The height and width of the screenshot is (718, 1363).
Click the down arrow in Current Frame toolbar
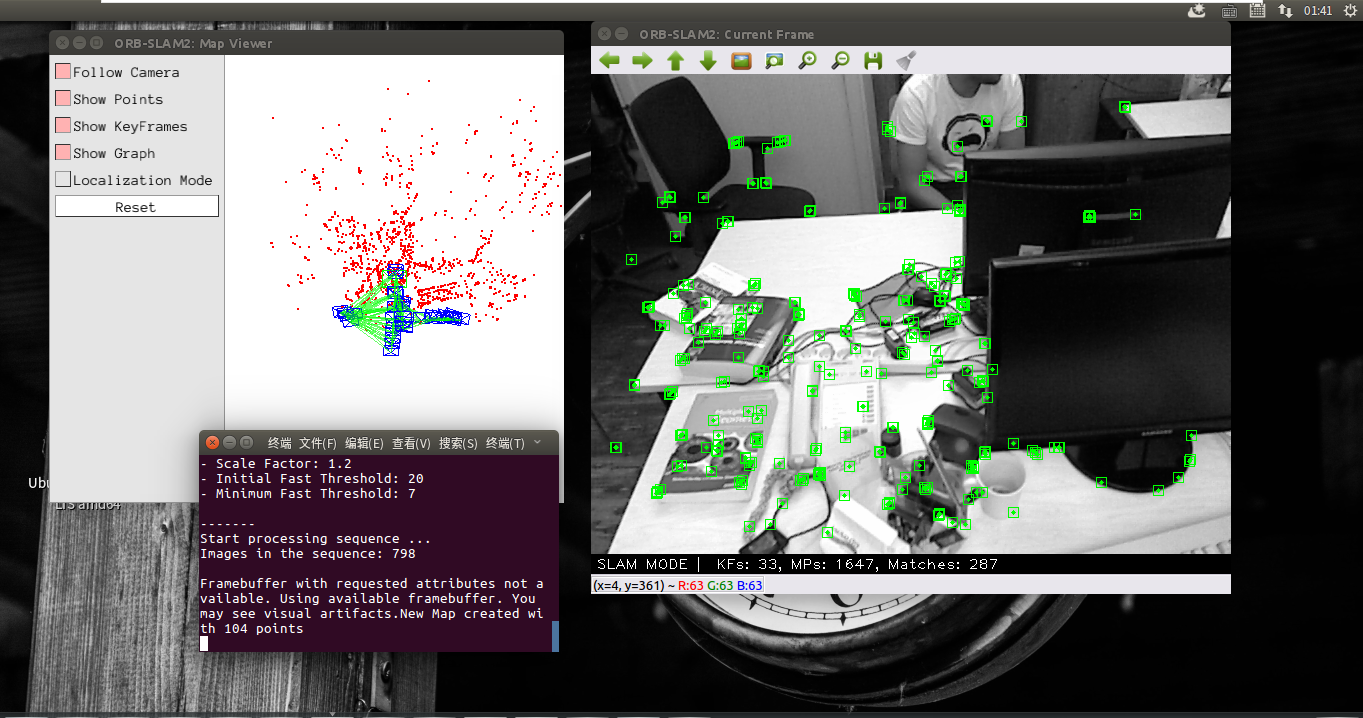(708, 60)
